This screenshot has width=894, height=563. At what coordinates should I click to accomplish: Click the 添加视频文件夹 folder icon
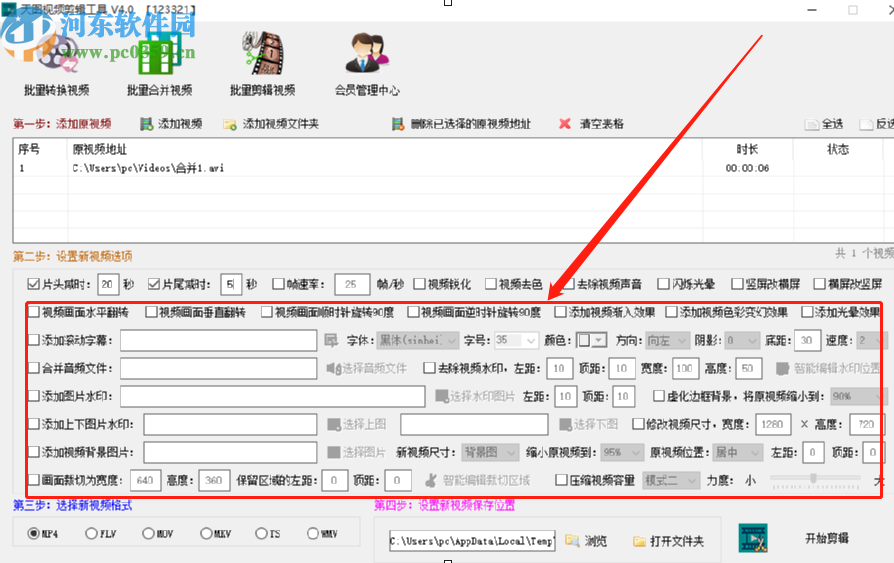tap(230, 124)
